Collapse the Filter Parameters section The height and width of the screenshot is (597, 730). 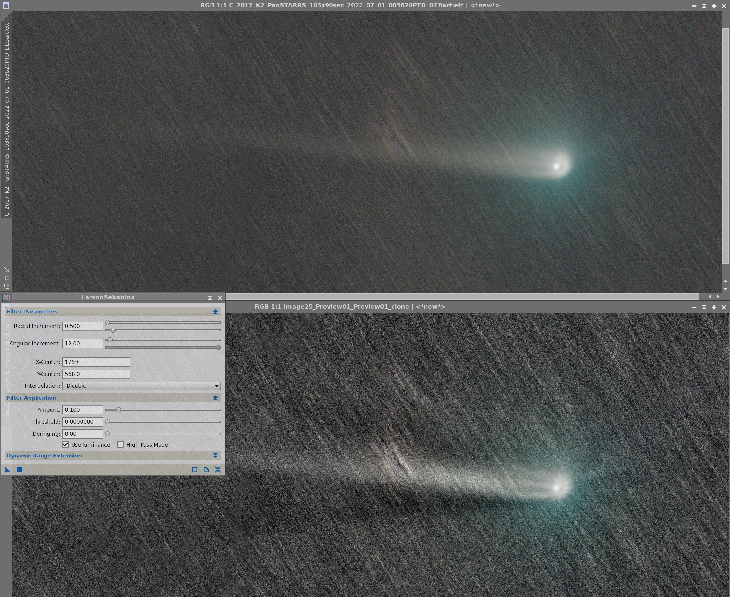pos(216,312)
